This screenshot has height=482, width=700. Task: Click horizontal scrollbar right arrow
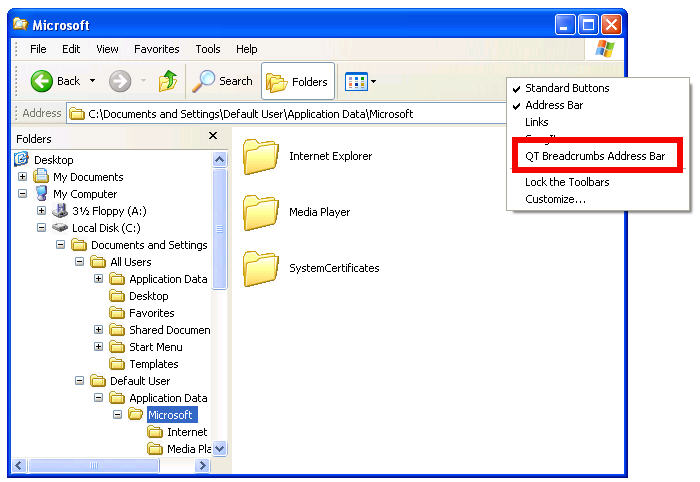[203, 465]
